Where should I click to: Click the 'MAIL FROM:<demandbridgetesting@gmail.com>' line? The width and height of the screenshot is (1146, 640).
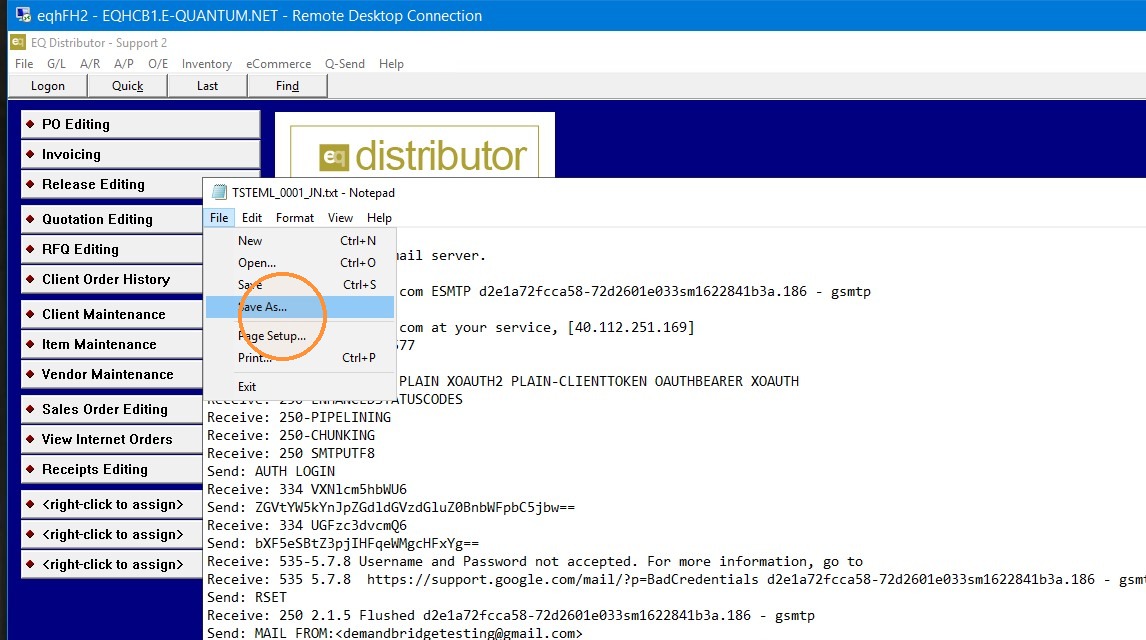pyautogui.click(x=395, y=633)
